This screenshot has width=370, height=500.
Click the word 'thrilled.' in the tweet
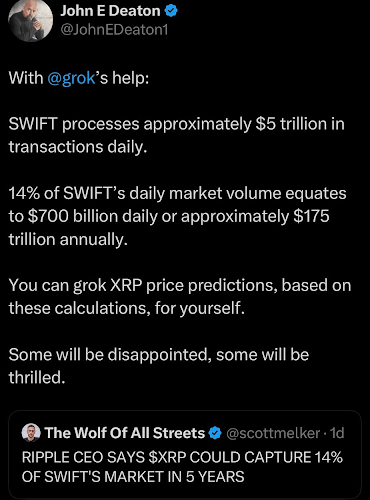pyautogui.click(x=37, y=378)
